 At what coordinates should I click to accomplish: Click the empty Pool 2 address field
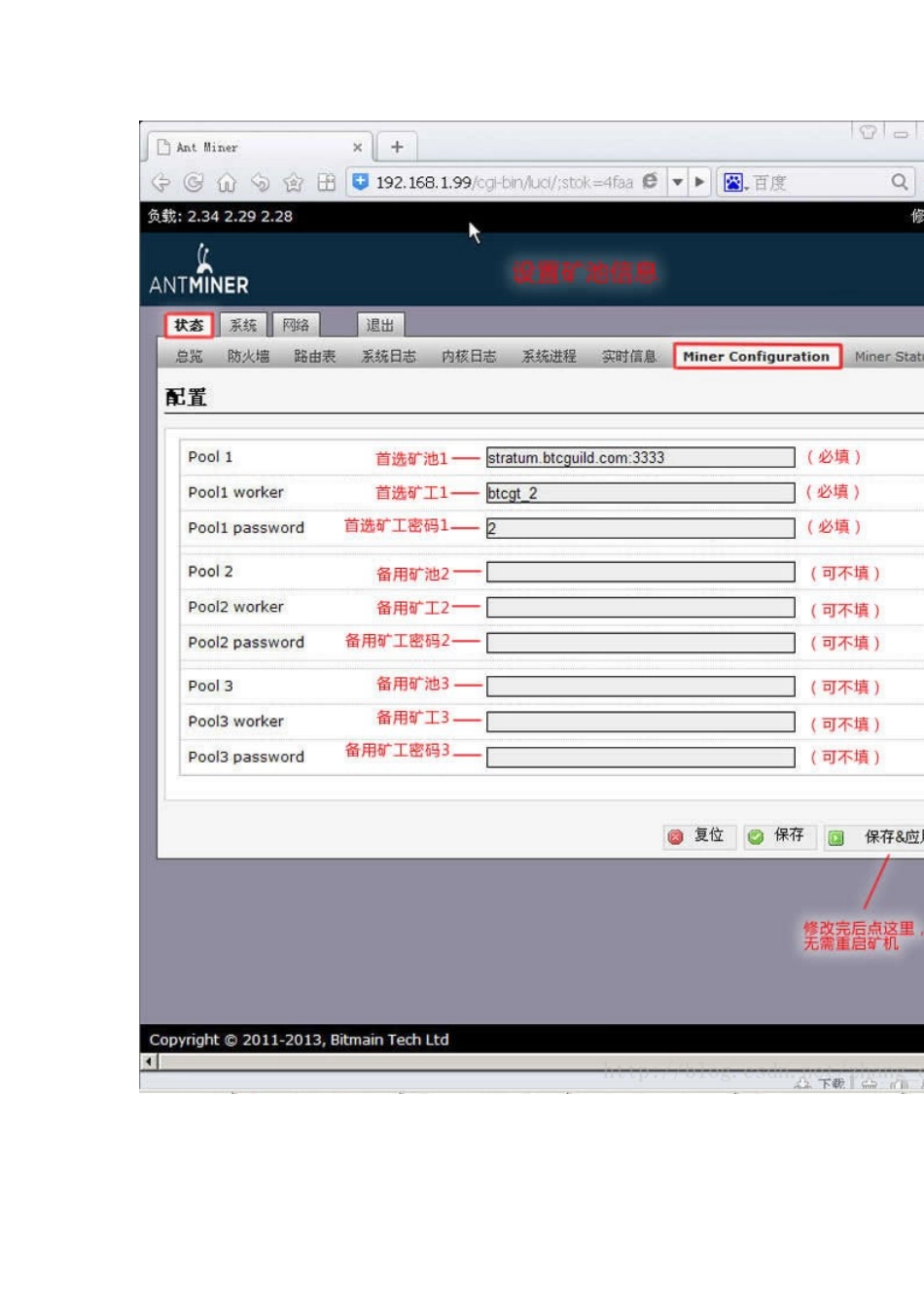[641, 572]
